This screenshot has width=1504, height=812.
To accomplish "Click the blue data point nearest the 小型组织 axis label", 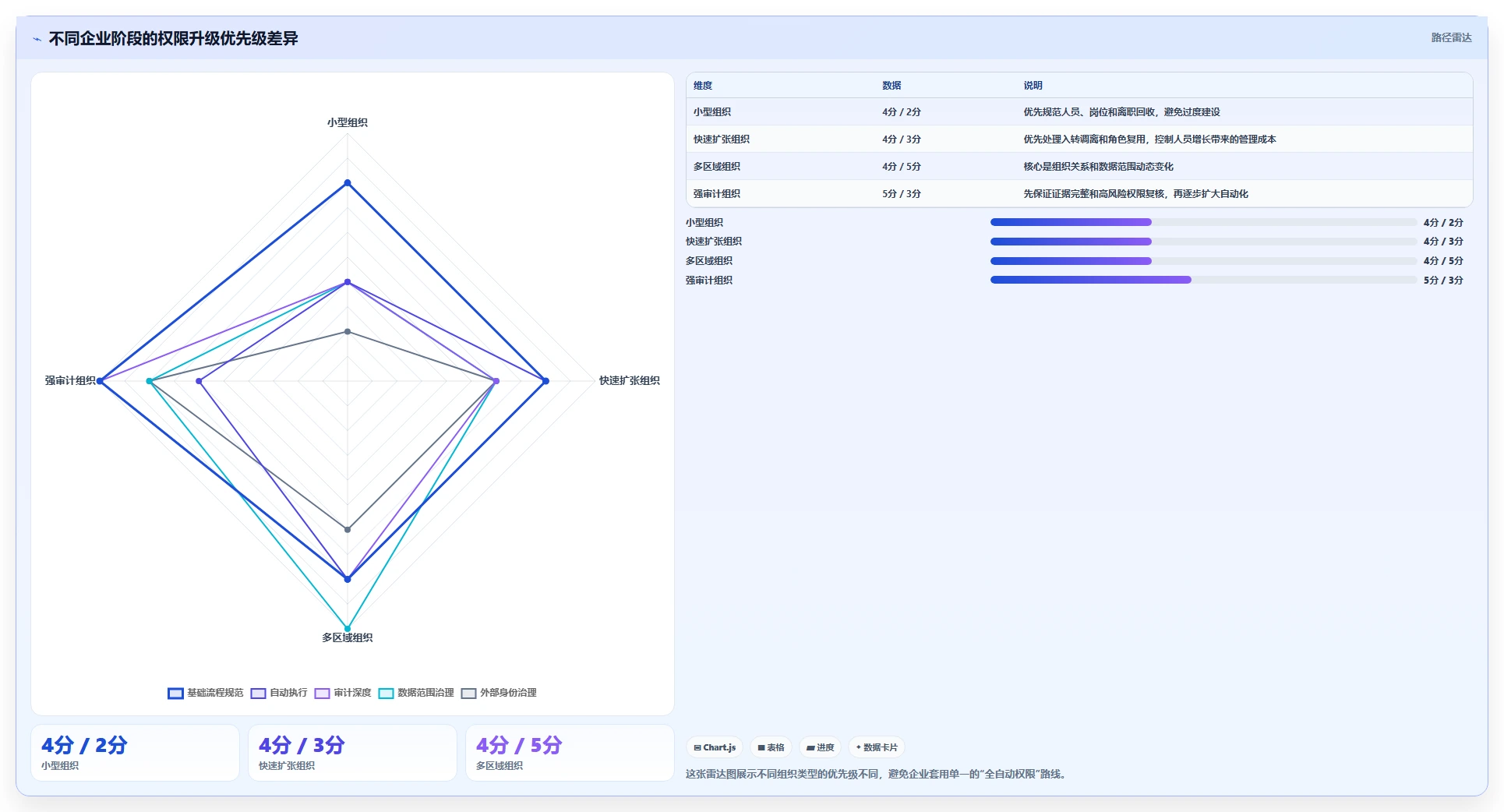I will point(348,183).
